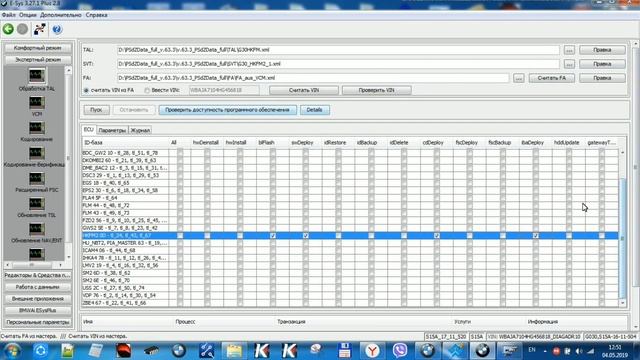The width and height of the screenshot is (640, 360).
Task: Open the Справка menu
Action: (x=97, y=15)
